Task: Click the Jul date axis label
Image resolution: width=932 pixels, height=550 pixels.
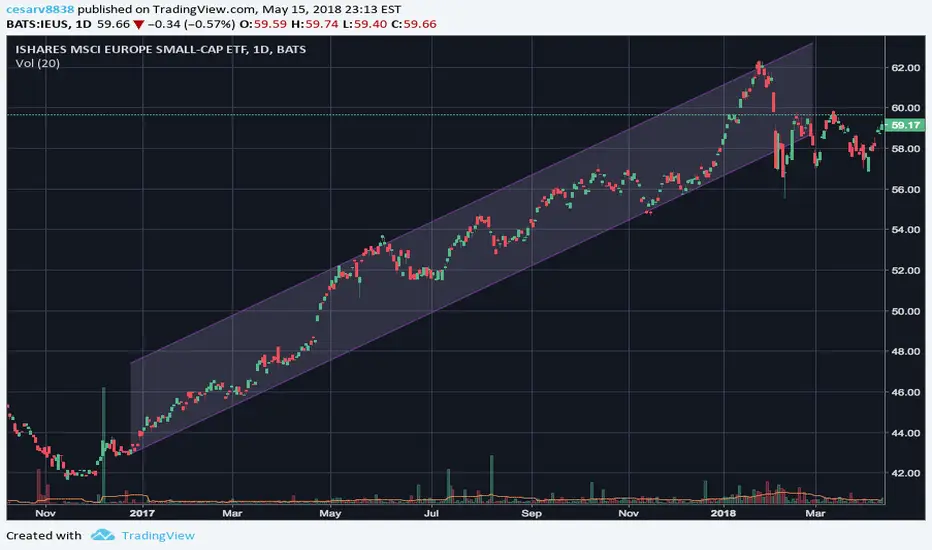Action: (x=432, y=513)
